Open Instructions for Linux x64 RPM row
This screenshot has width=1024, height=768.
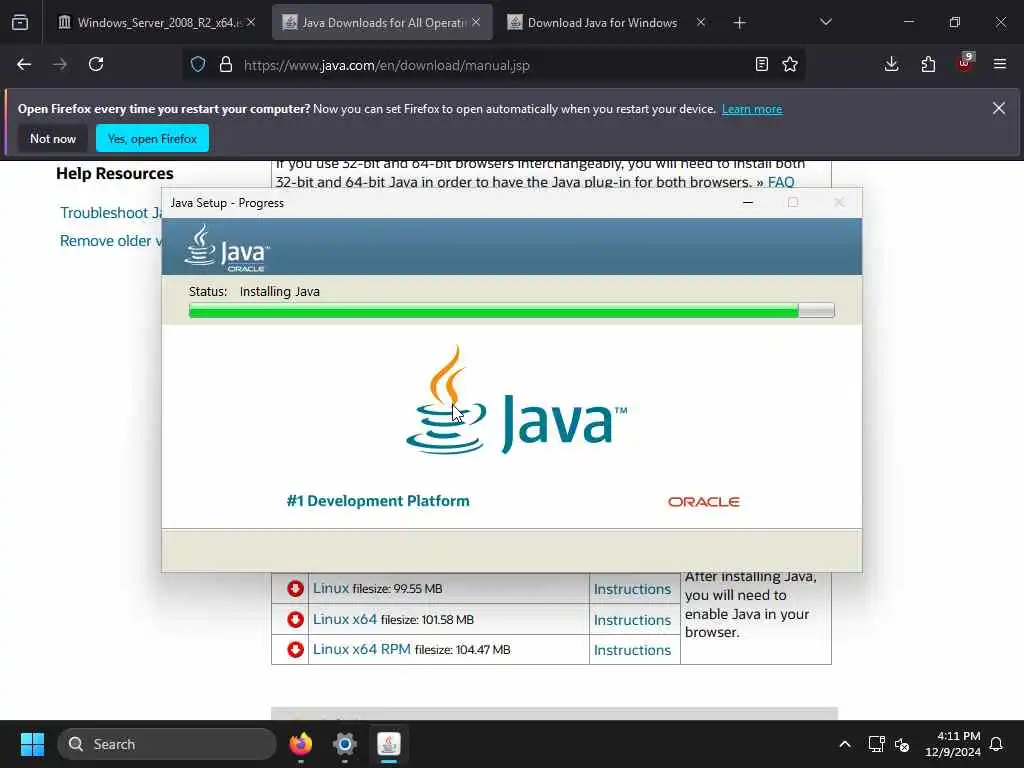632,650
